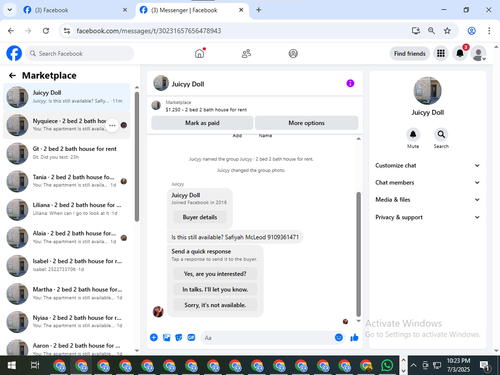Attach a file using the photo icon

(166, 337)
